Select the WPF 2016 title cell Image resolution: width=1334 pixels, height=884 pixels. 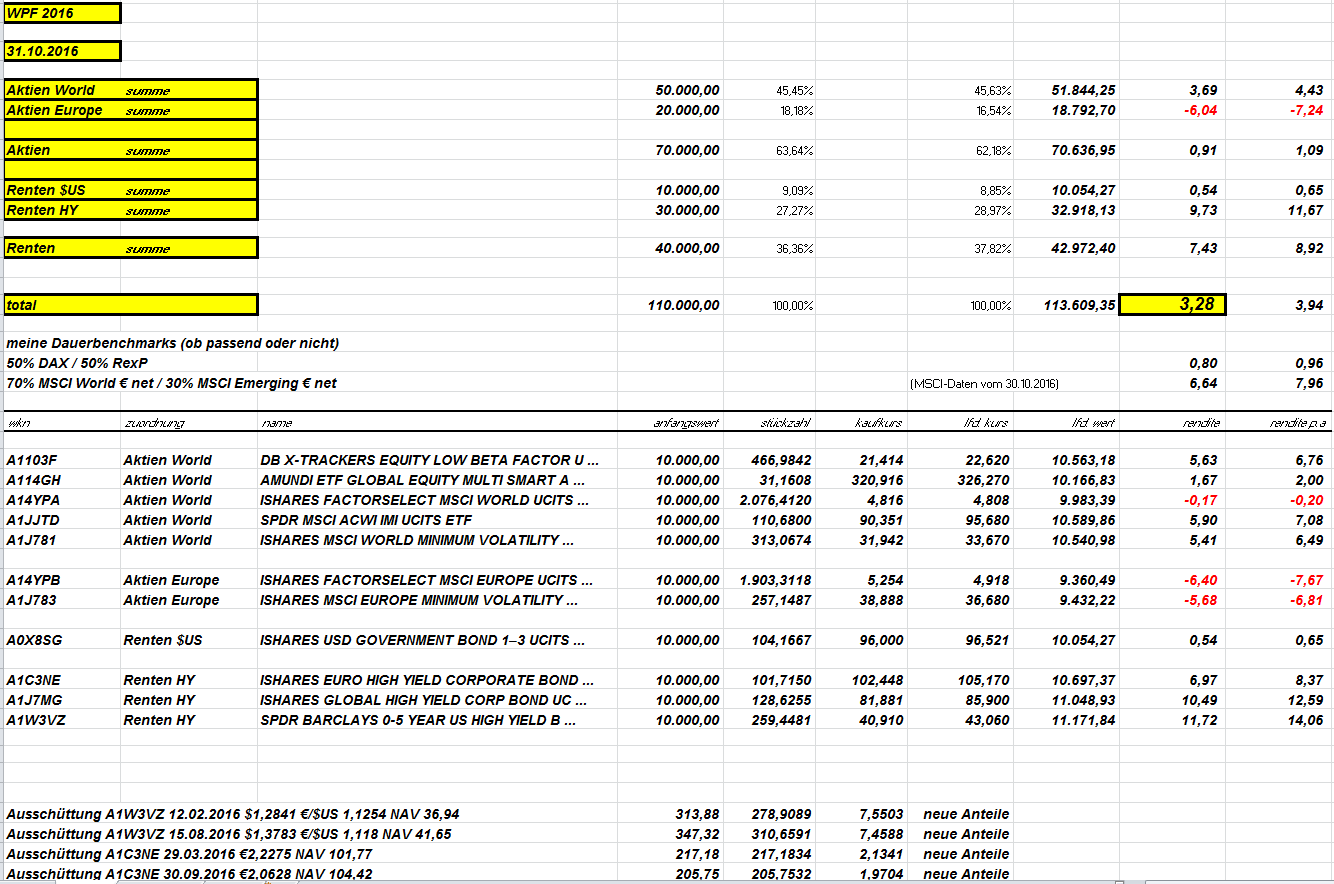(62, 13)
